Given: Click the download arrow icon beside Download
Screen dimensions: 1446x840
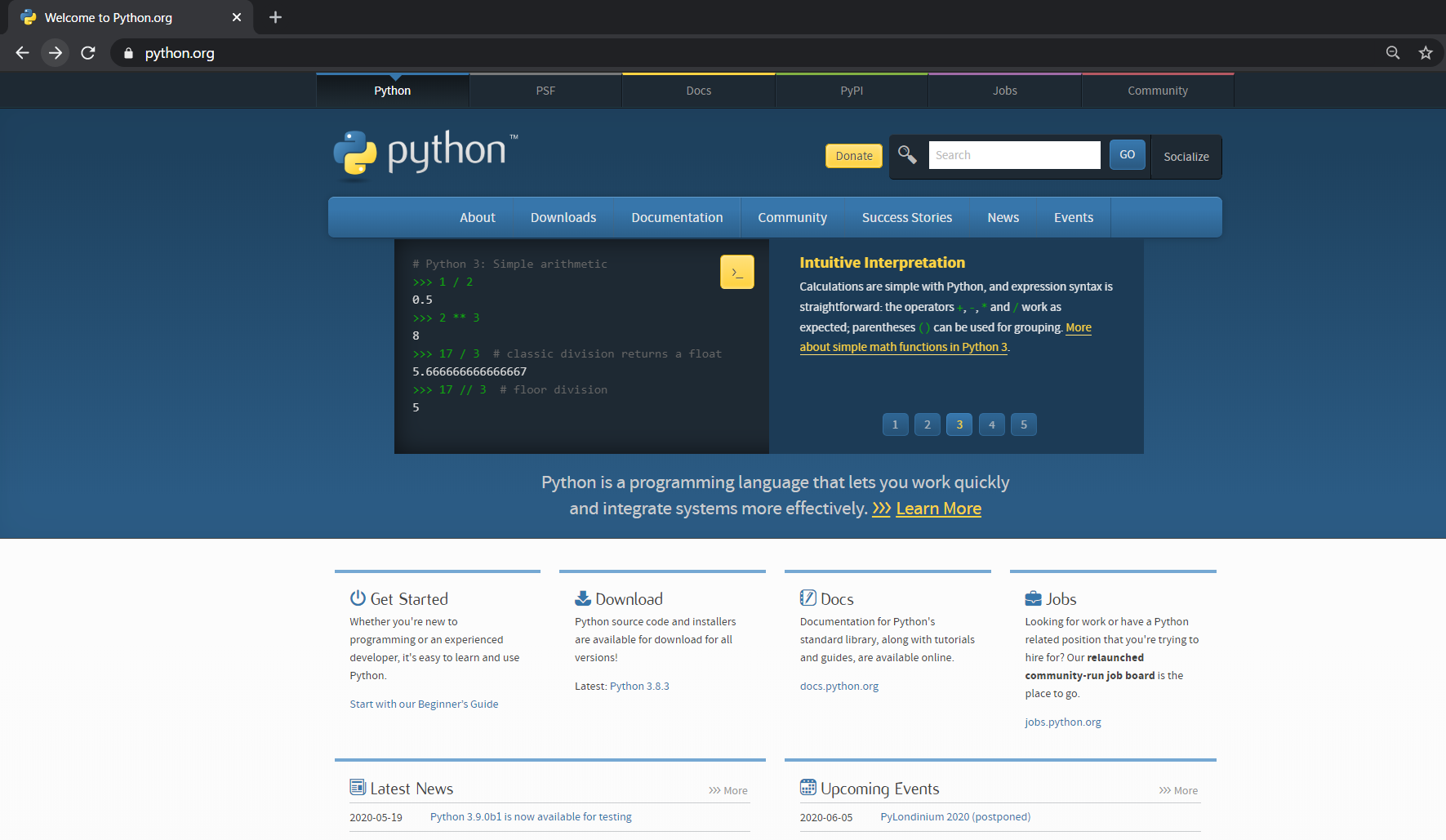Looking at the screenshot, I should (x=581, y=597).
